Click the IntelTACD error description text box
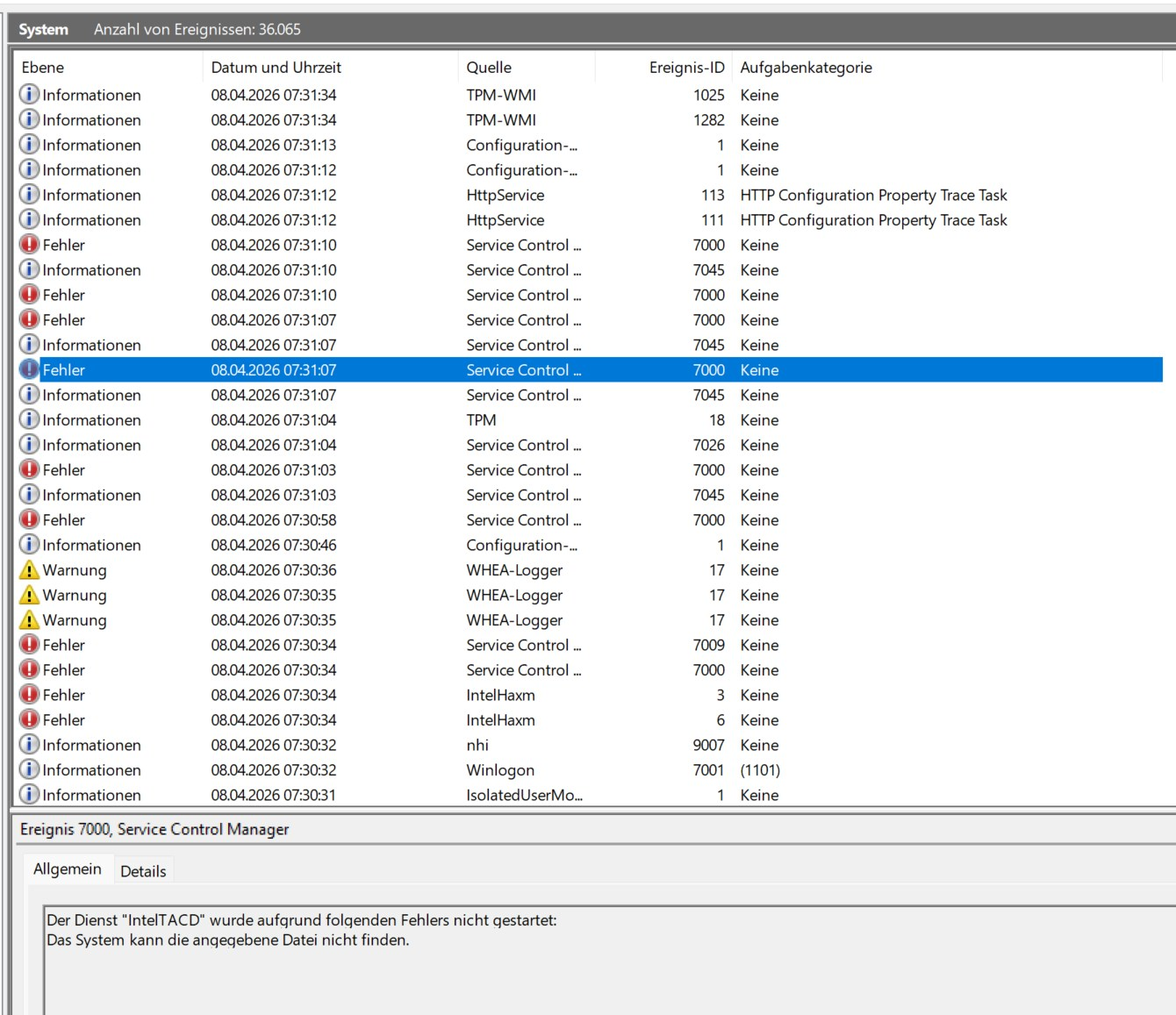1176x1015 pixels. [610, 961]
